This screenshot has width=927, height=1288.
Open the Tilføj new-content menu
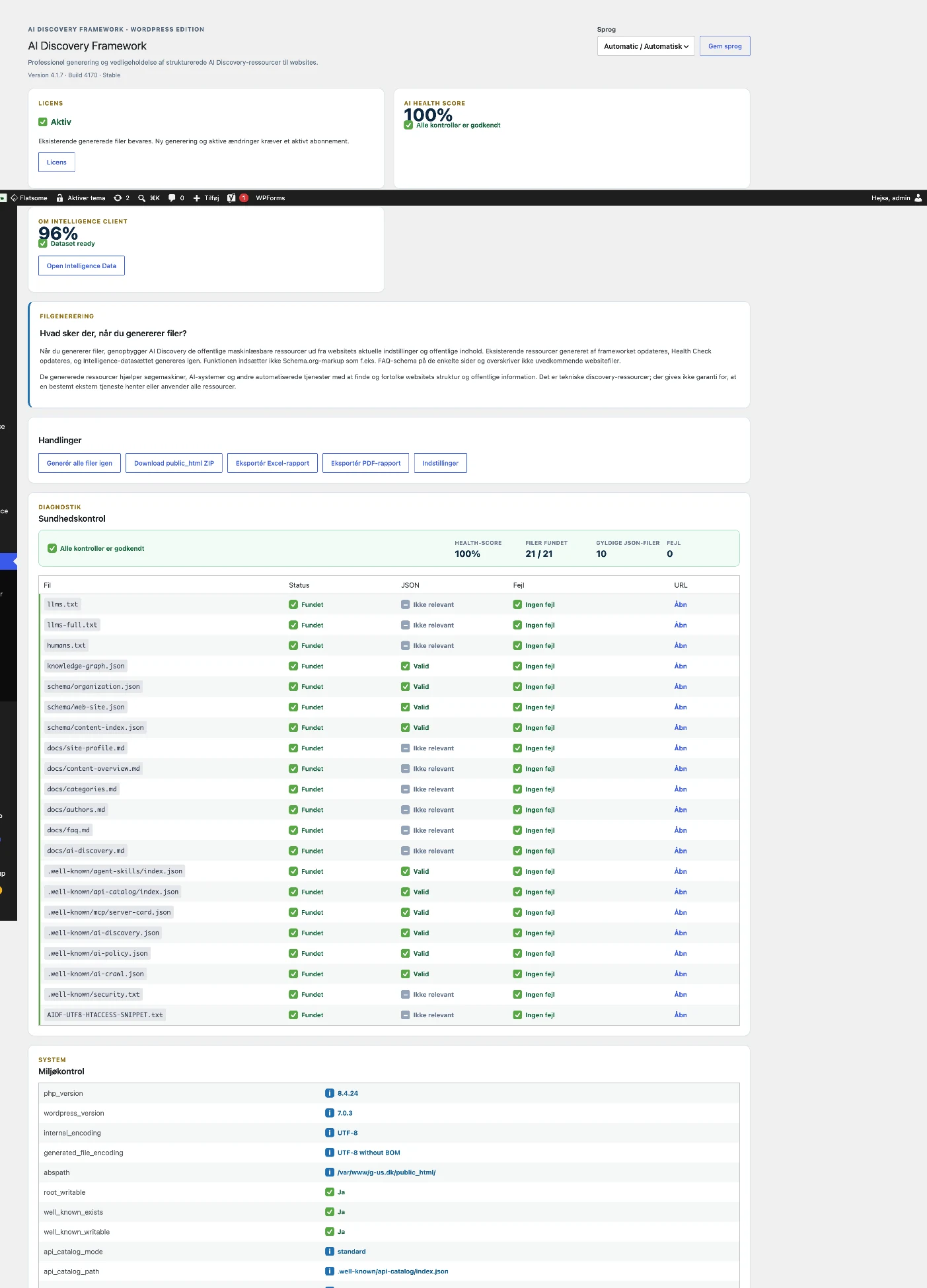point(205,198)
